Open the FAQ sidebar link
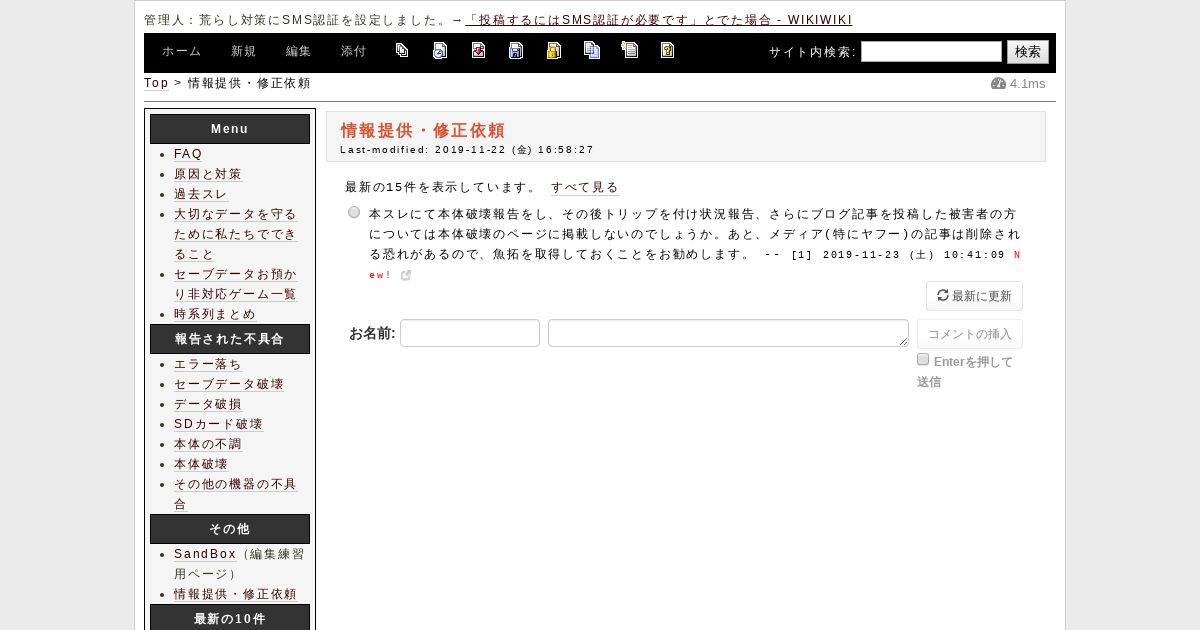The width and height of the screenshot is (1200, 630). point(188,154)
